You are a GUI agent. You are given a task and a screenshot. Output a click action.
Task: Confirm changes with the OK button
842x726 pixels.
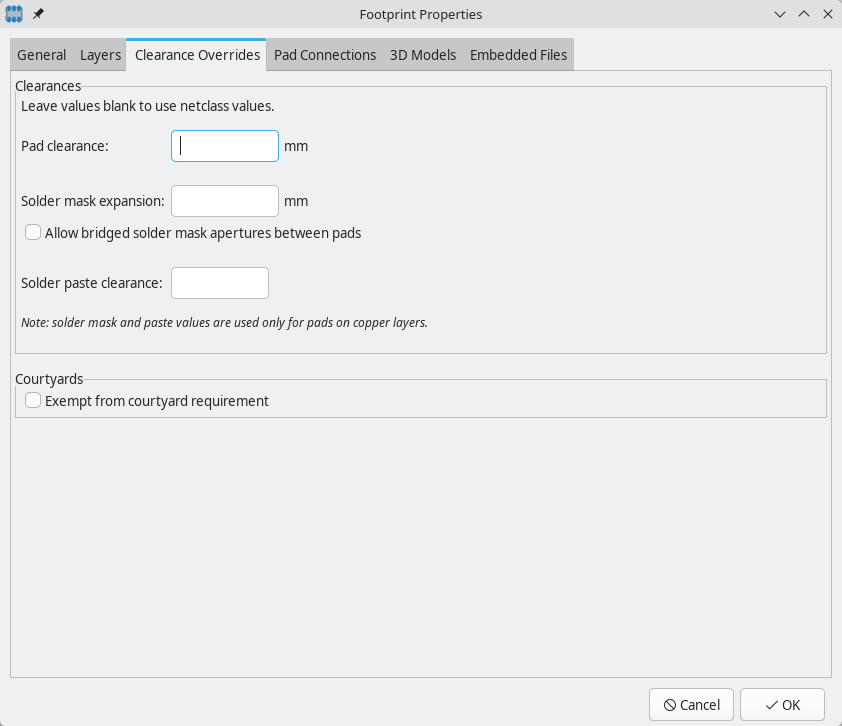(782, 704)
